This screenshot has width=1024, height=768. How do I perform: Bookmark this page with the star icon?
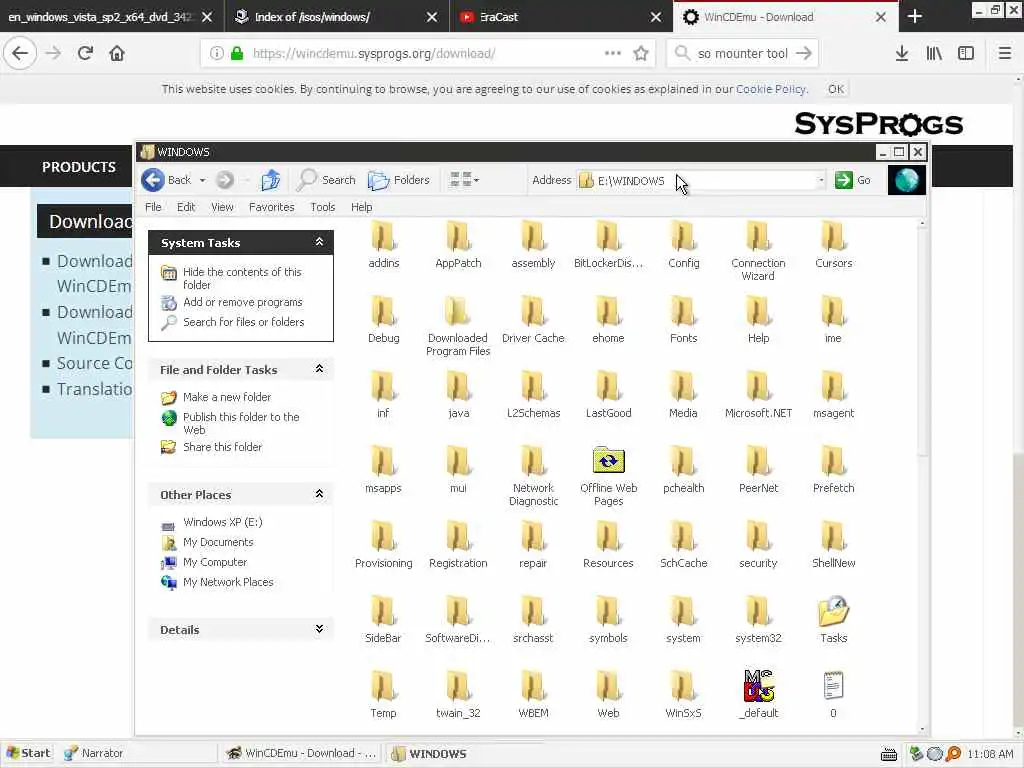641,54
